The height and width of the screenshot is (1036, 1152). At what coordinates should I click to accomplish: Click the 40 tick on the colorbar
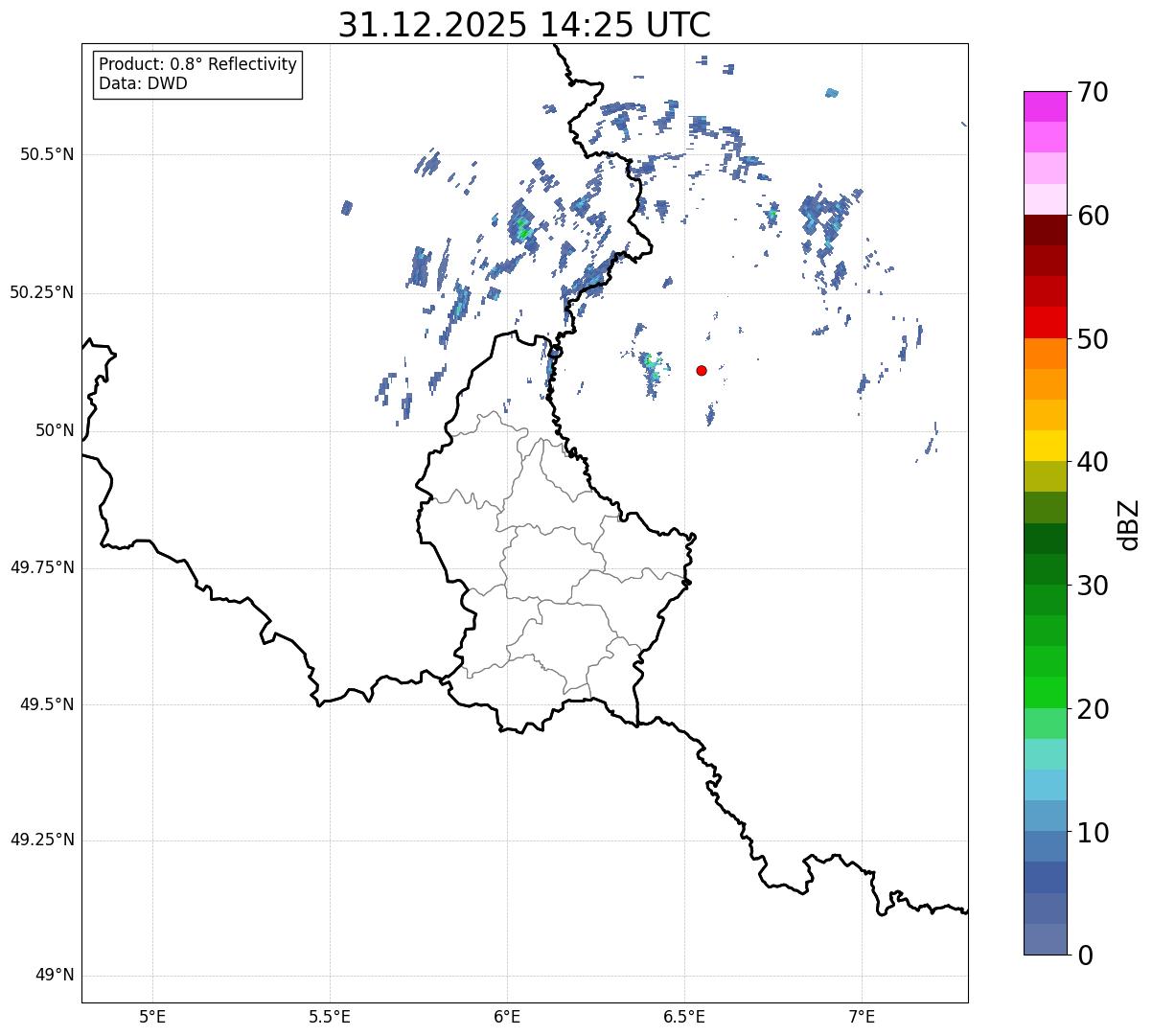tap(1093, 462)
